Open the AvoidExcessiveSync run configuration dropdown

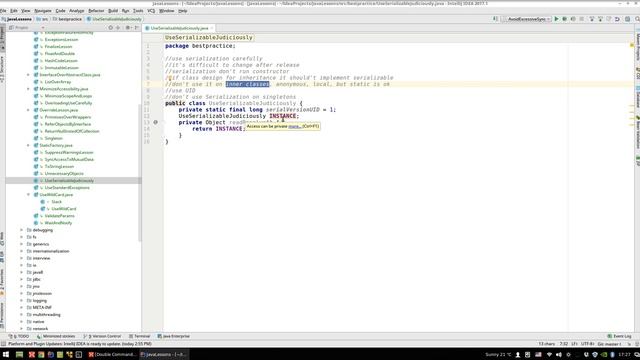coord(528,19)
